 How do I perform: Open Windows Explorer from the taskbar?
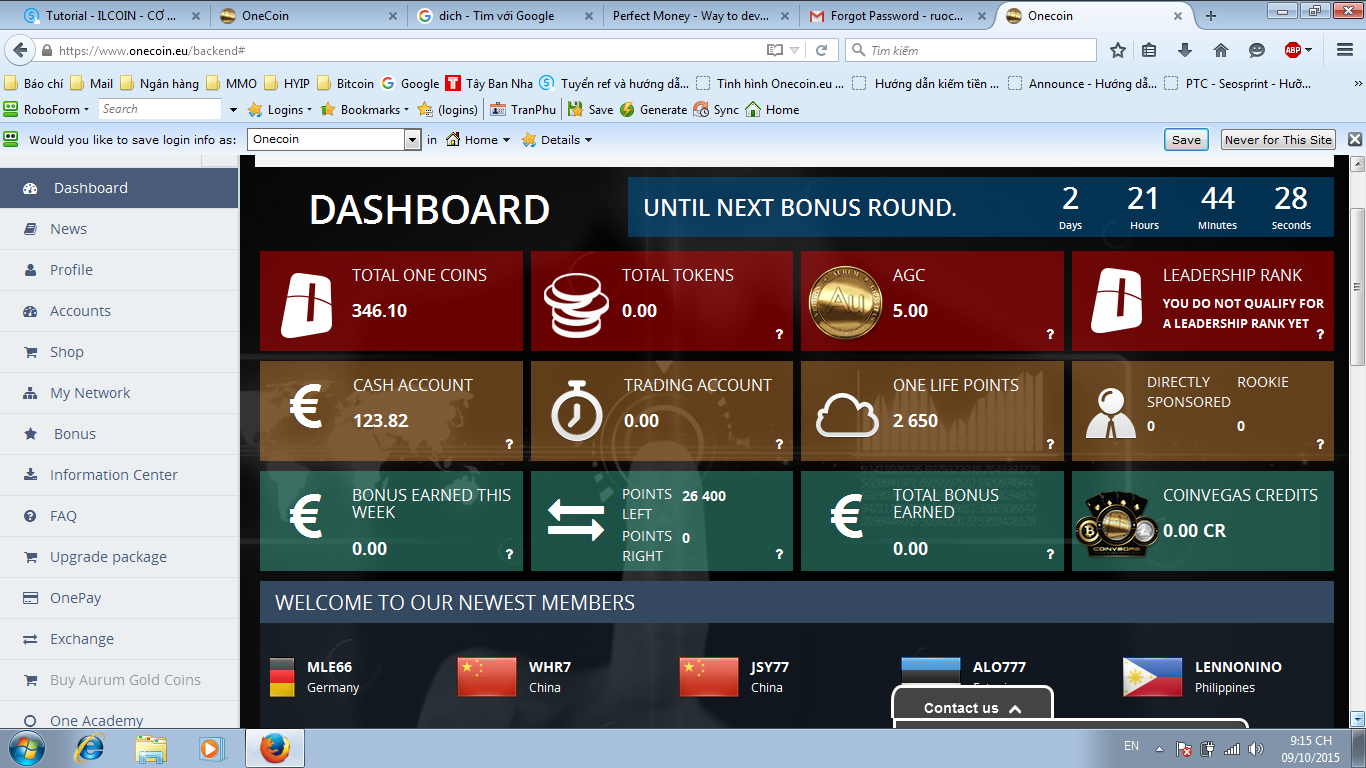[151, 748]
